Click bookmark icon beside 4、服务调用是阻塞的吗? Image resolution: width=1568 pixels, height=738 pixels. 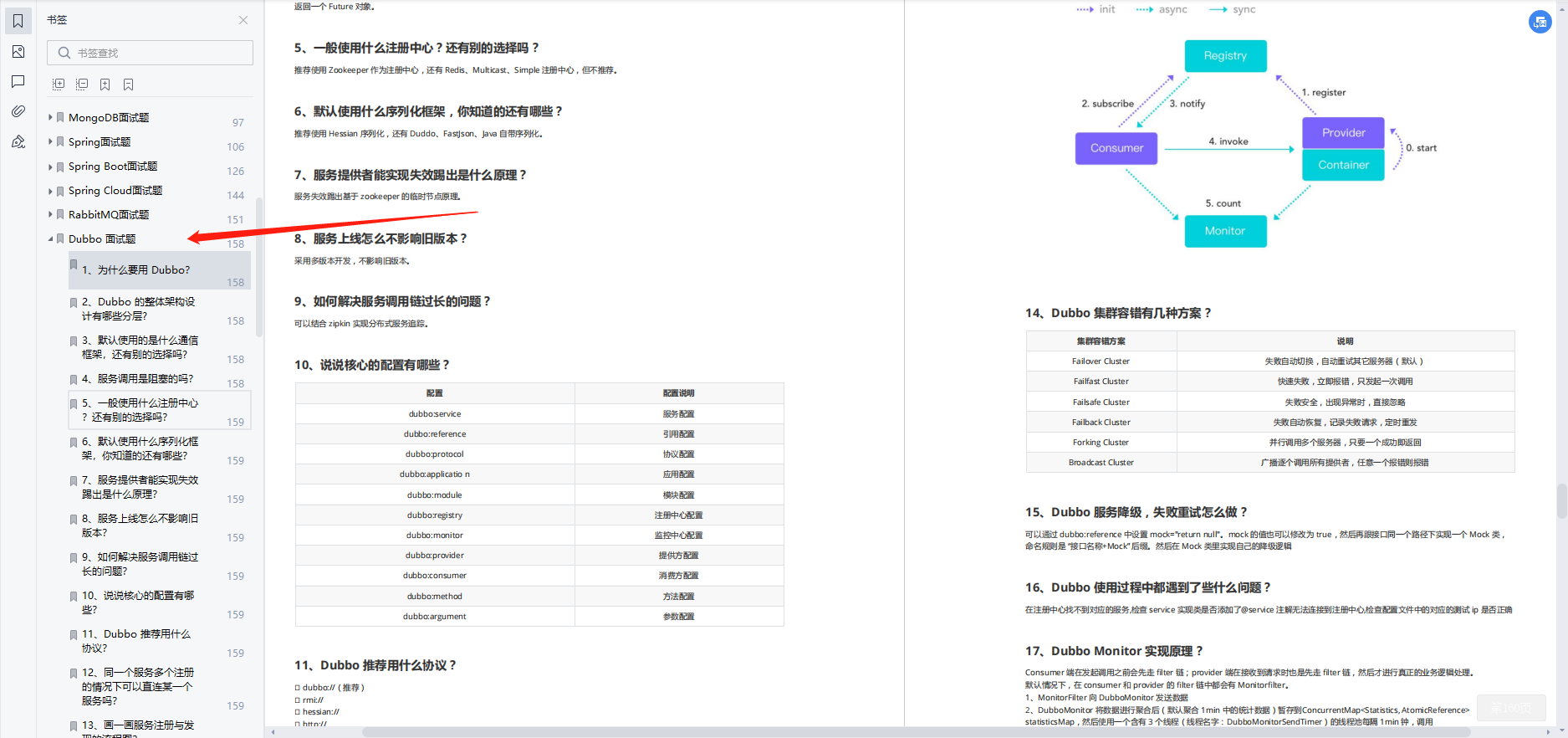(74, 379)
